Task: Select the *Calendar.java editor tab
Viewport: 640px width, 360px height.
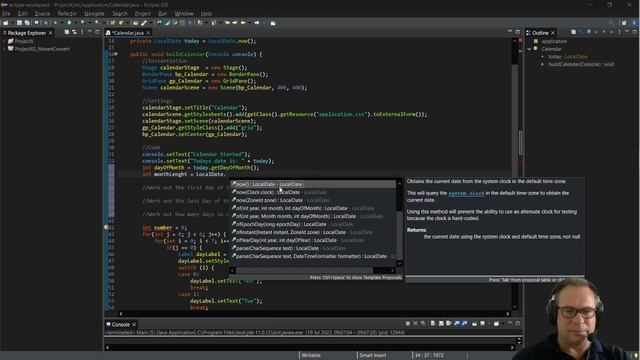Action: click(x=128, y=33)
